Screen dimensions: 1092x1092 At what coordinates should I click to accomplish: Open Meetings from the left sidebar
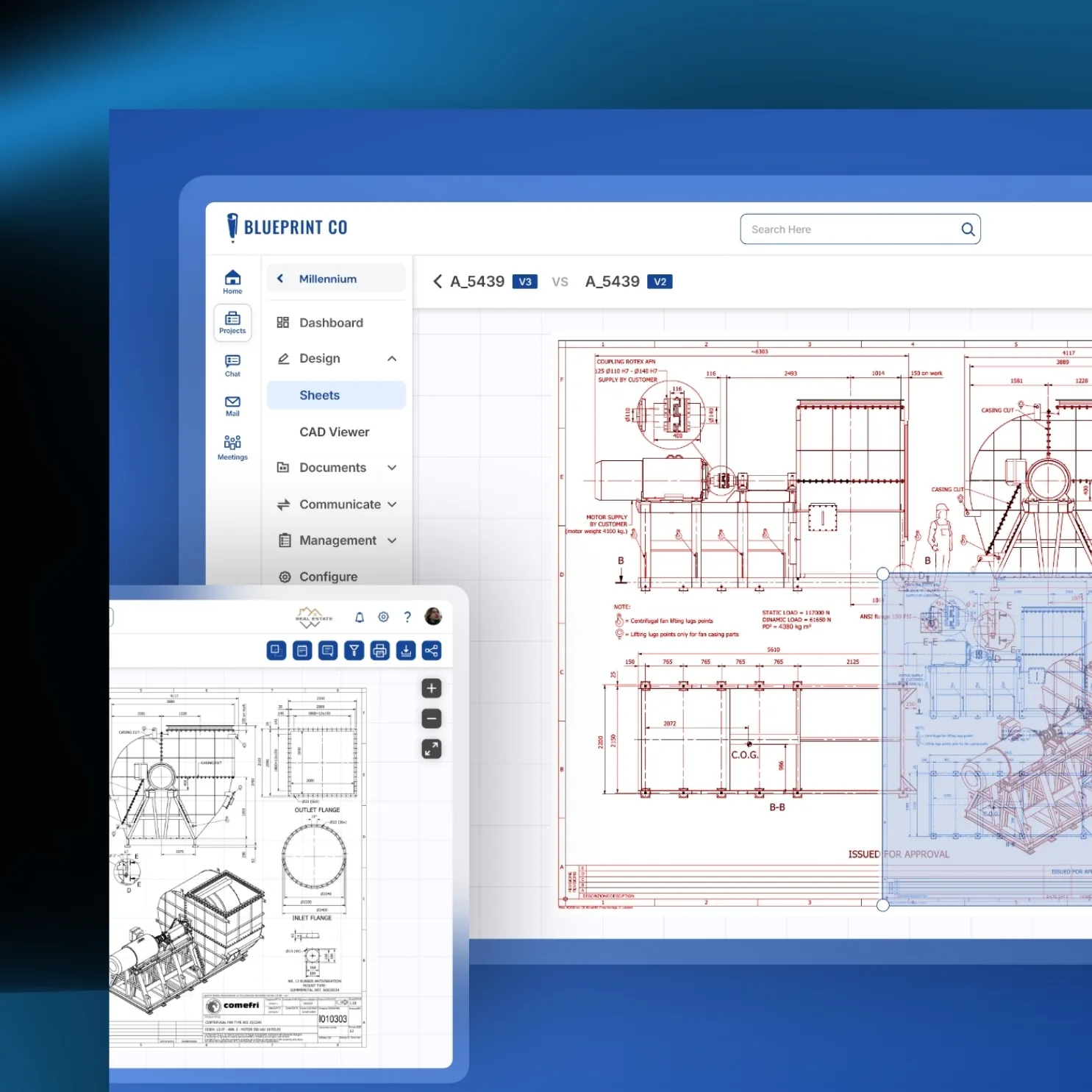pyautogui.click(x=232, y=445)
